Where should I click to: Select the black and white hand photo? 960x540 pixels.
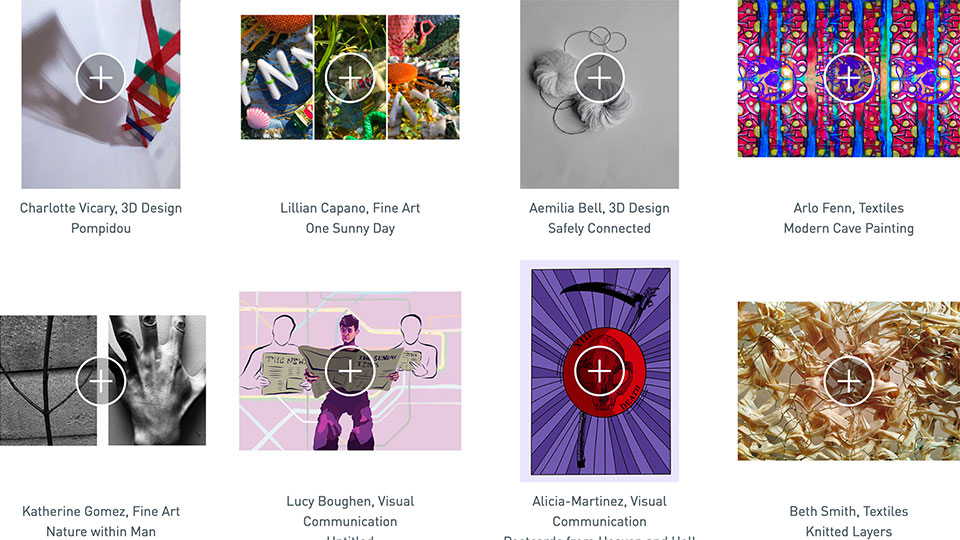tap(157, 380)
